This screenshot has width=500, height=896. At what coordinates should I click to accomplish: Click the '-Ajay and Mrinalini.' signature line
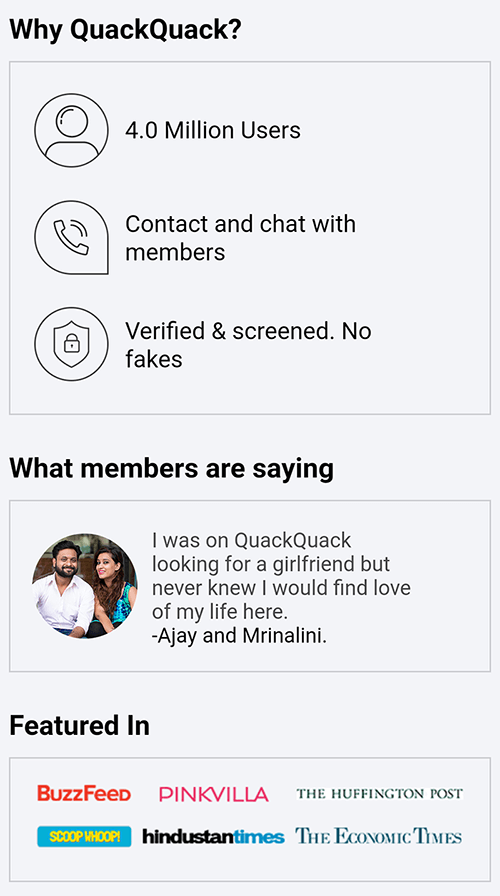tap(239, 636)
